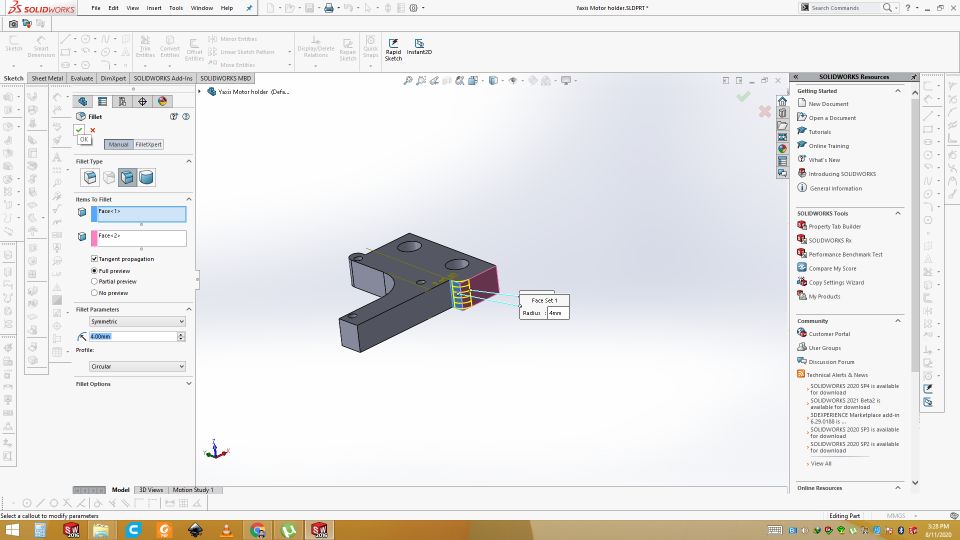This screenshot has height=540, width=960.
Task: Open Symmetric fillet method dropdown
Action: (137, 321)
